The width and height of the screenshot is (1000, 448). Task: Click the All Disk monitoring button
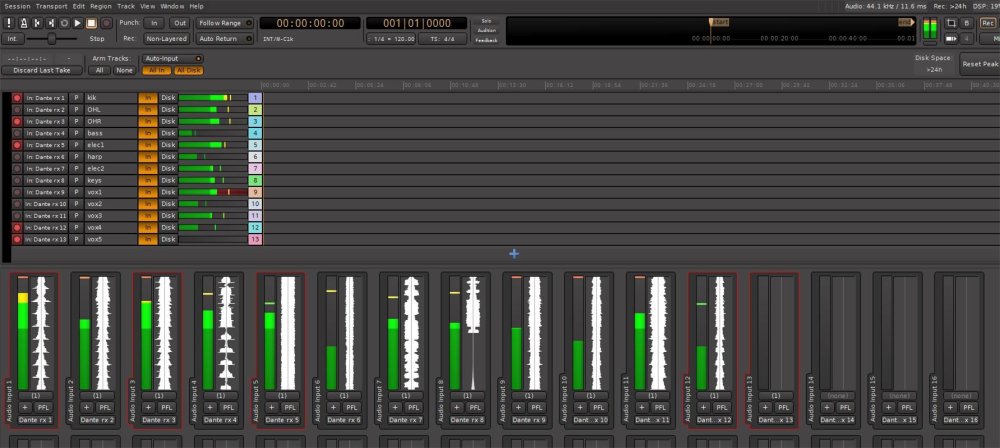189,70
